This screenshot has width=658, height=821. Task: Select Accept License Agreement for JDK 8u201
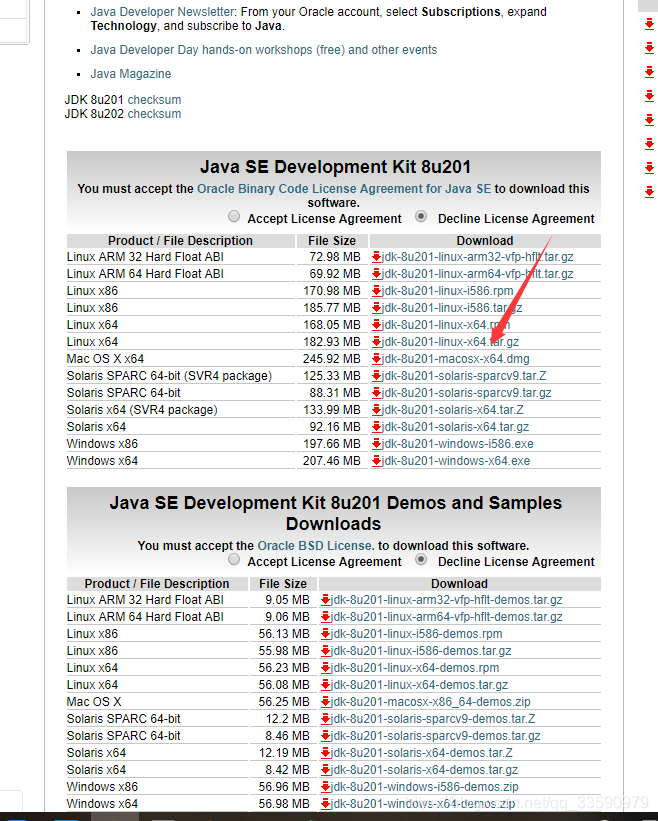234,216
